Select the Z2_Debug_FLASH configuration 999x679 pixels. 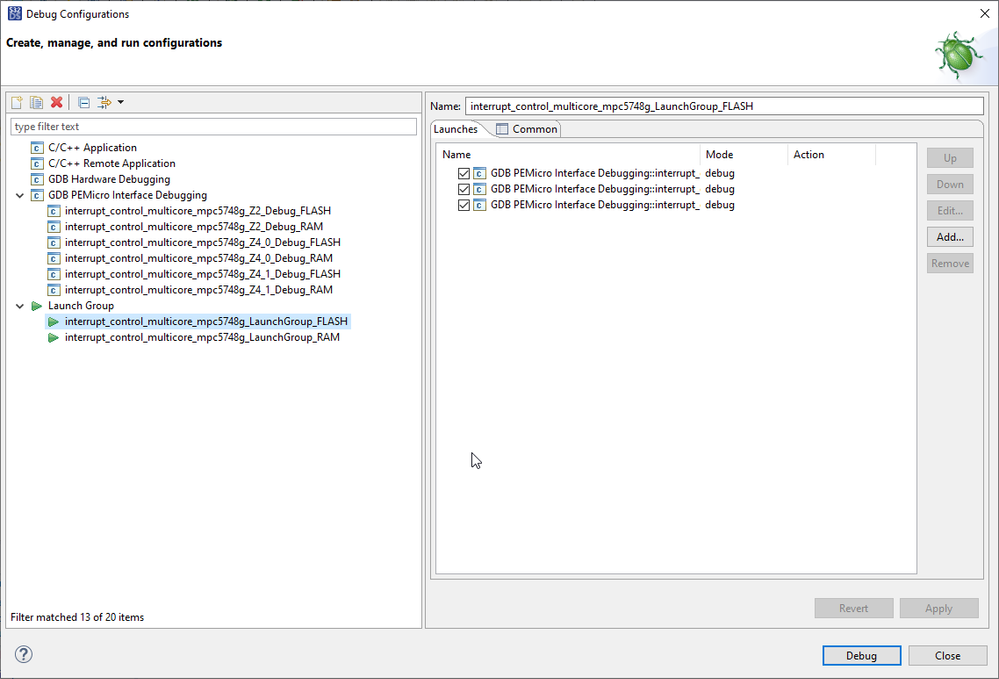click(198, 211)
